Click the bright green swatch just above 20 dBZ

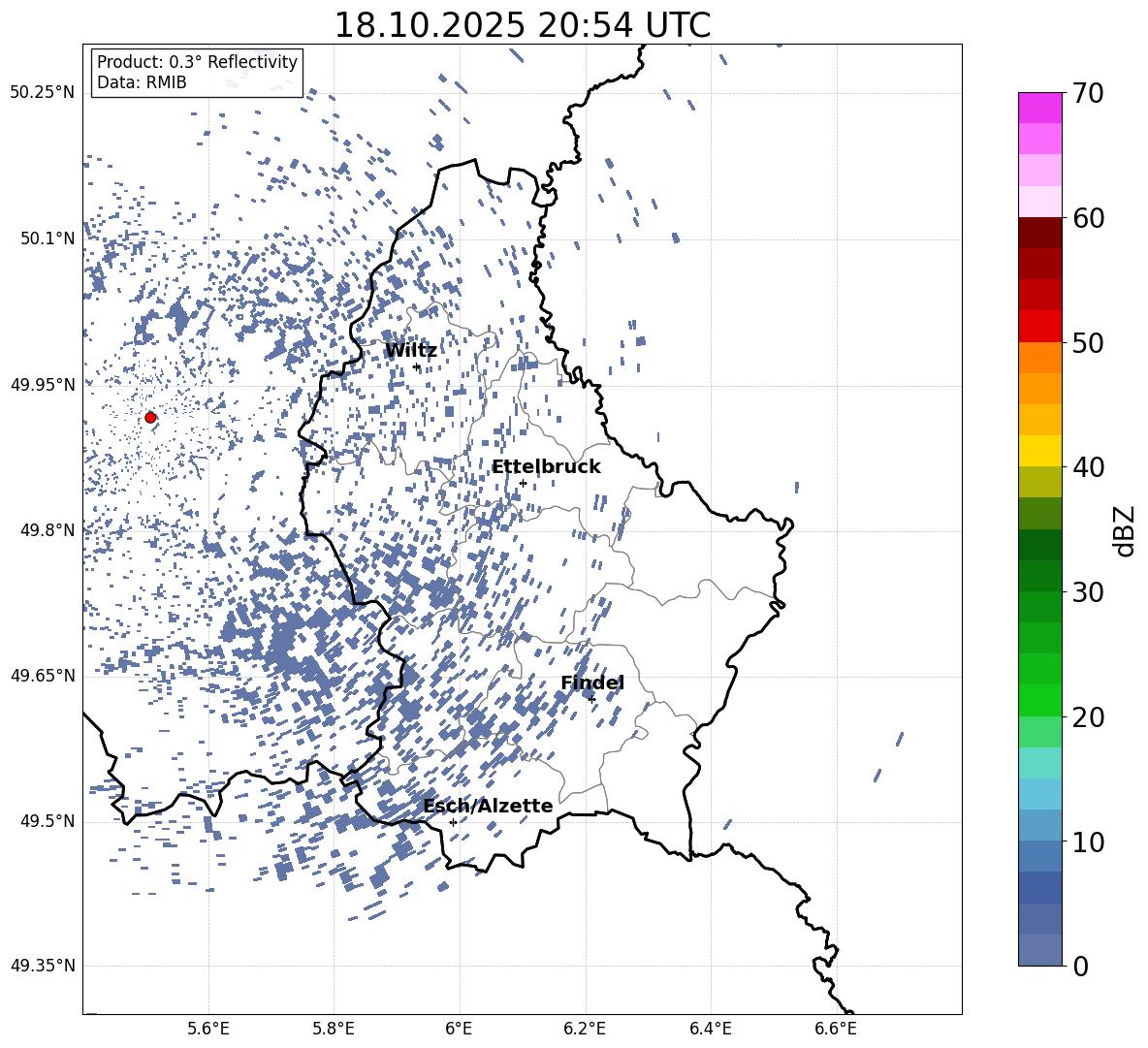point(1039,700)
